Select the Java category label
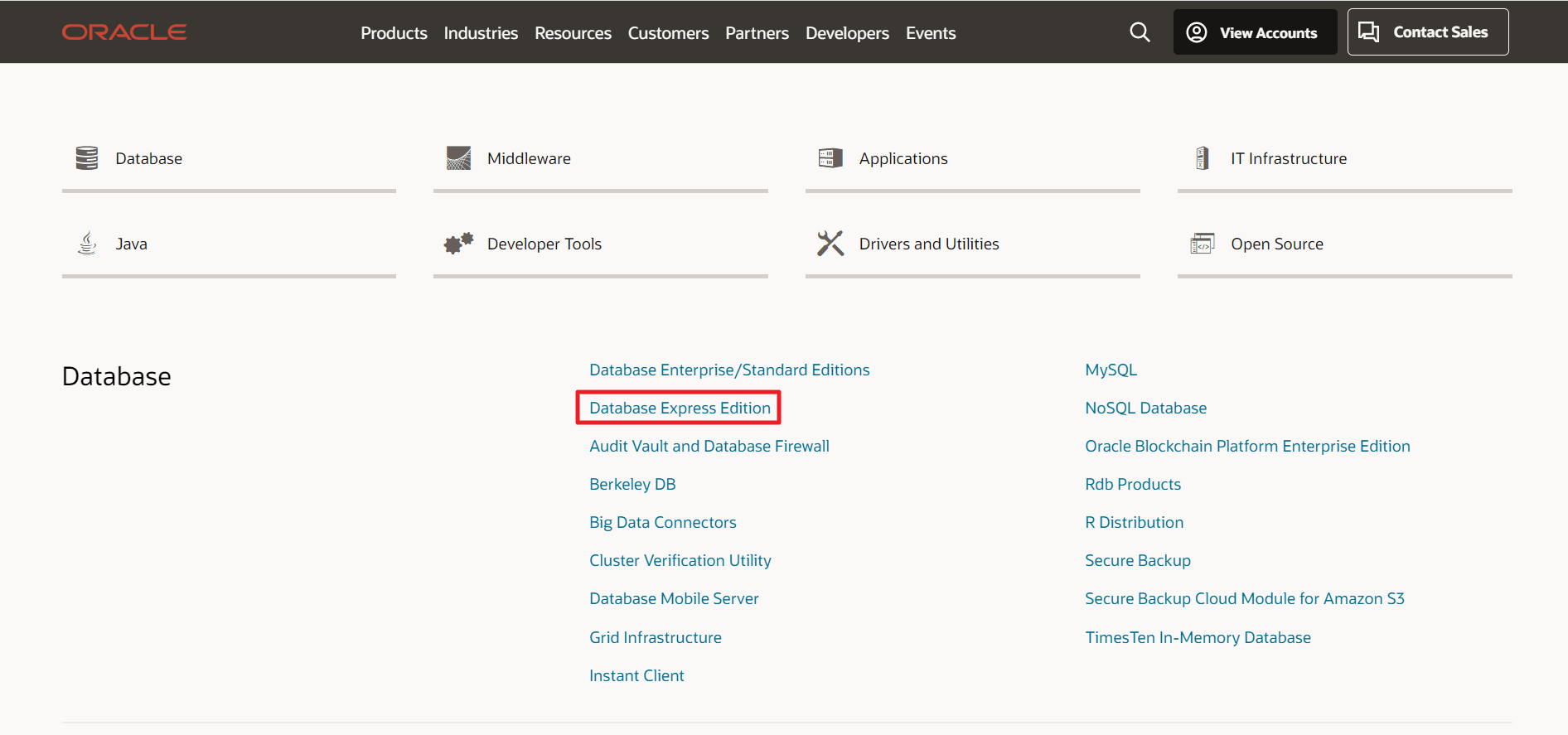The width and height of the screenshot is (1568, 735). pyautogui.click(x=131, y=244)
